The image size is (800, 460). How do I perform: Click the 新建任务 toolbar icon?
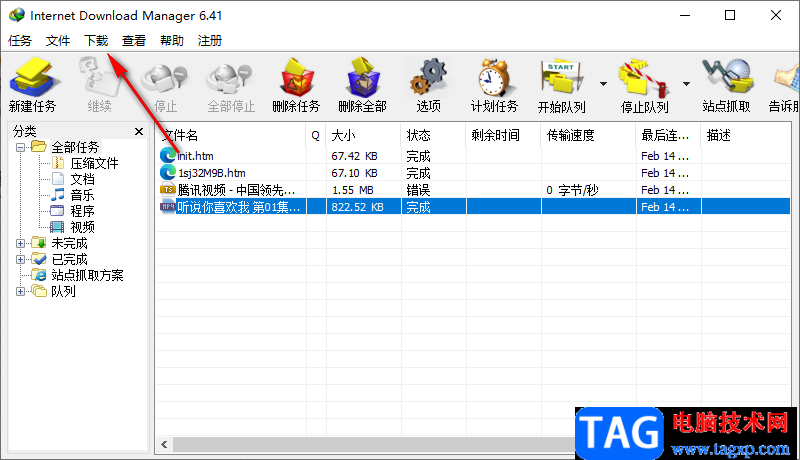(33, 85)
